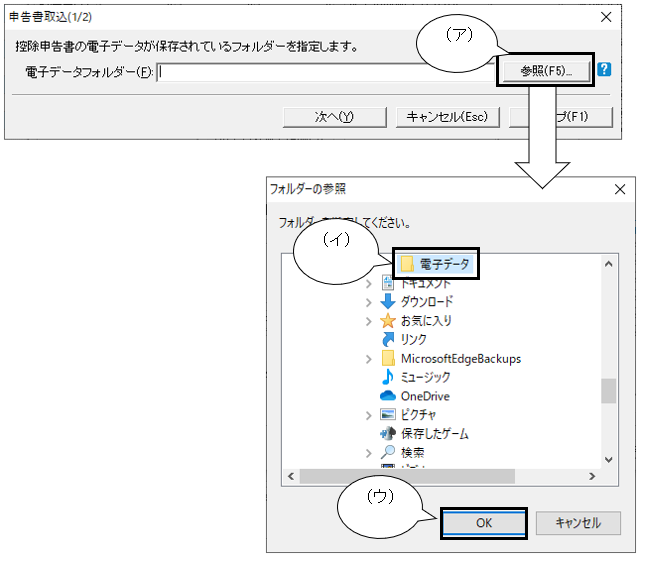The height and width of the screenshot is (561, 649).
Task: Click the ピクチャ pictures icon
Action: pos(388,414)
